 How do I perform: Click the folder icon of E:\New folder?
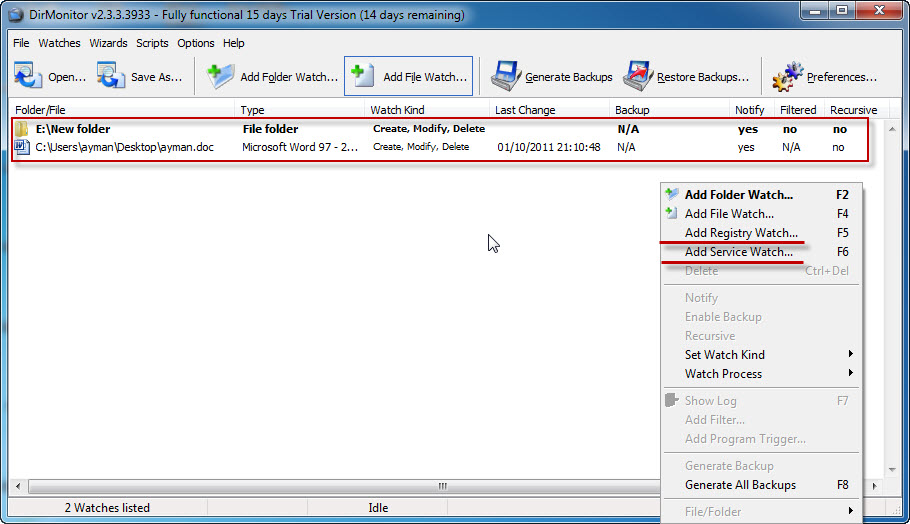22,129
